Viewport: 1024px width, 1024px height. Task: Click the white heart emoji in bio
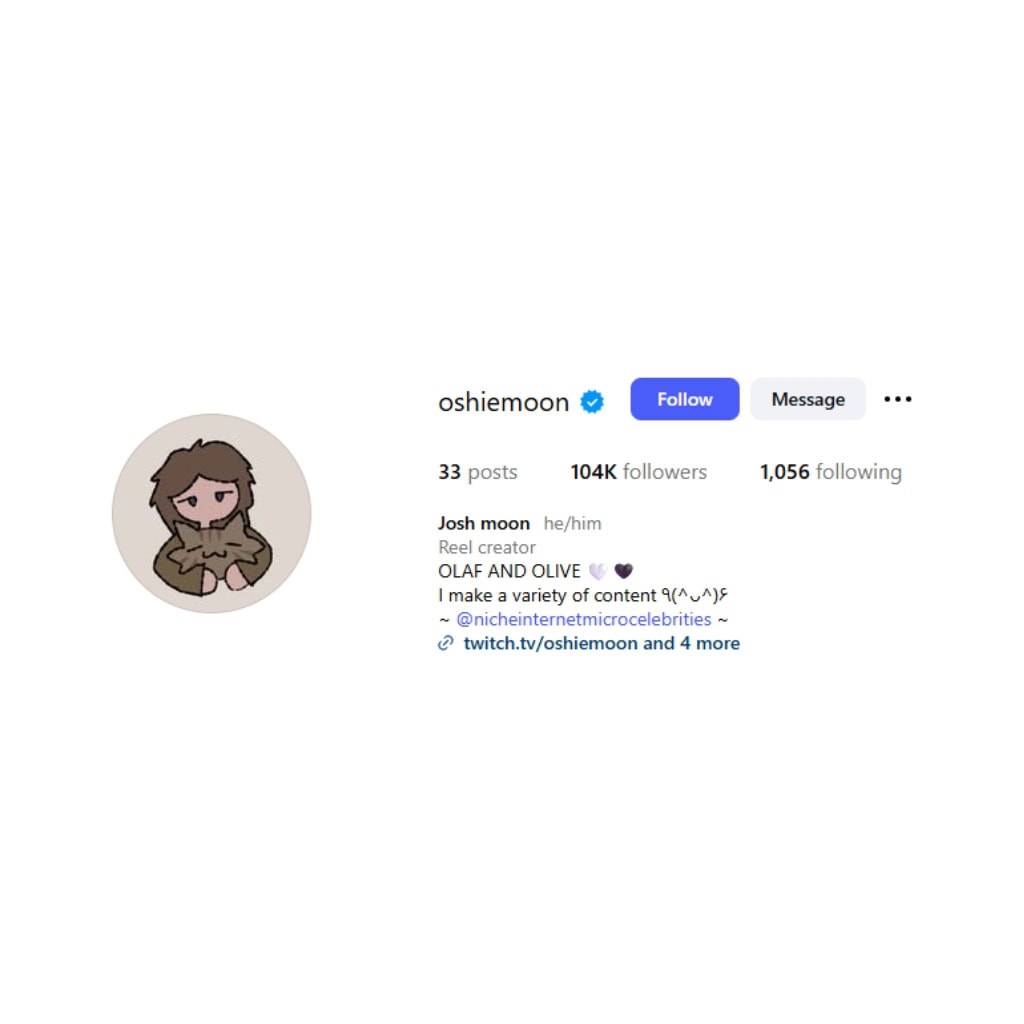[598, 571]
